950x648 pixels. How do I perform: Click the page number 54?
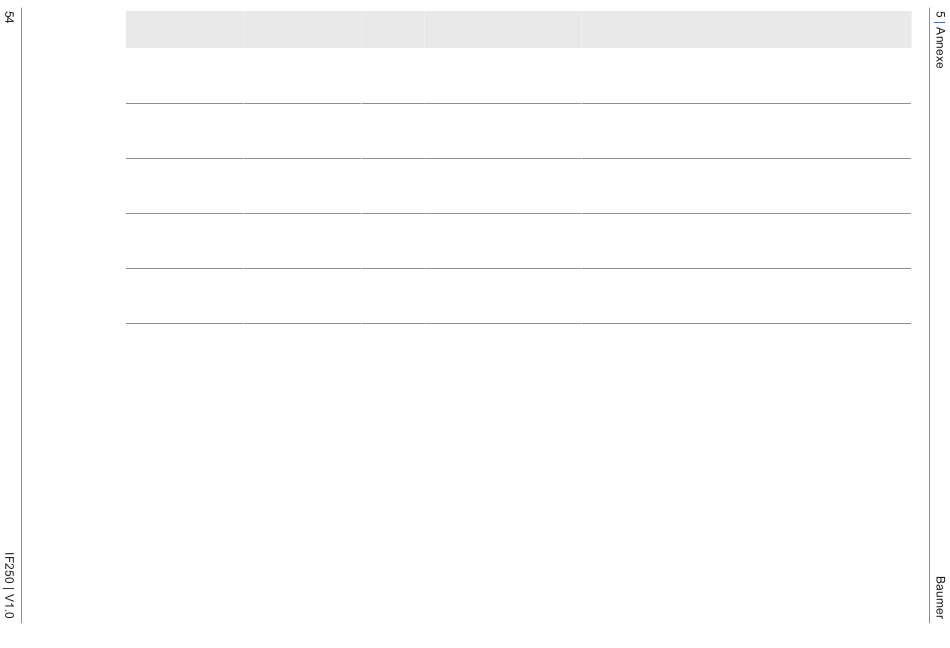pyautogui.click(x=8, y=18)
